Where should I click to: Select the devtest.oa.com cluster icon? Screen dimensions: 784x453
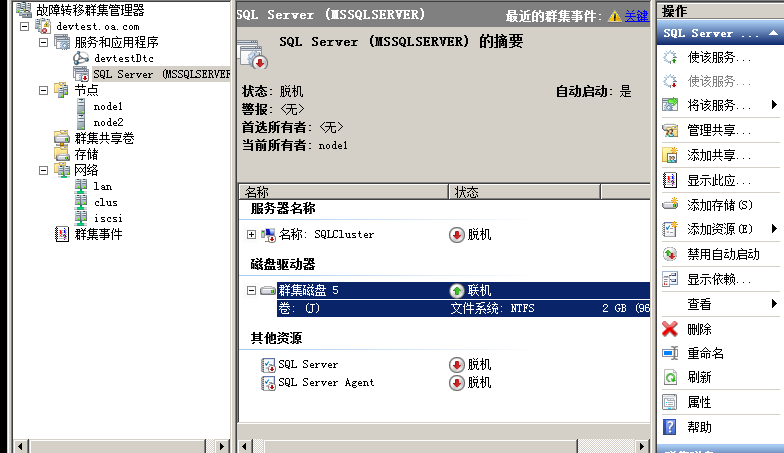43,26
